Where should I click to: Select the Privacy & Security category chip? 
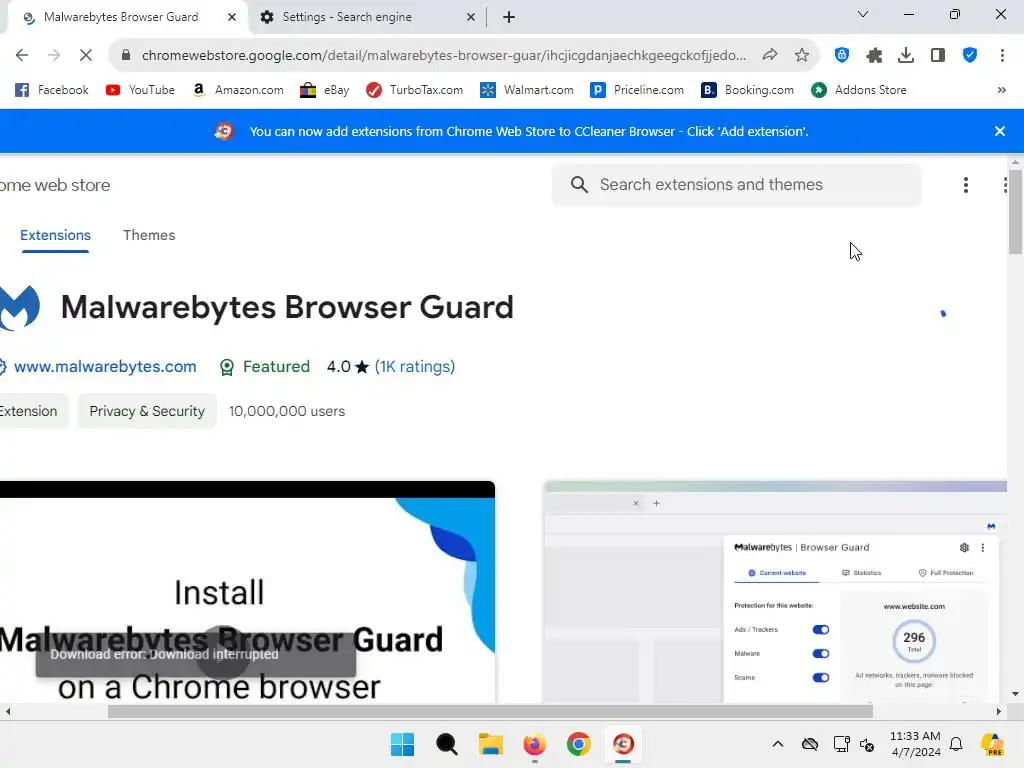(x=147, y=411)
